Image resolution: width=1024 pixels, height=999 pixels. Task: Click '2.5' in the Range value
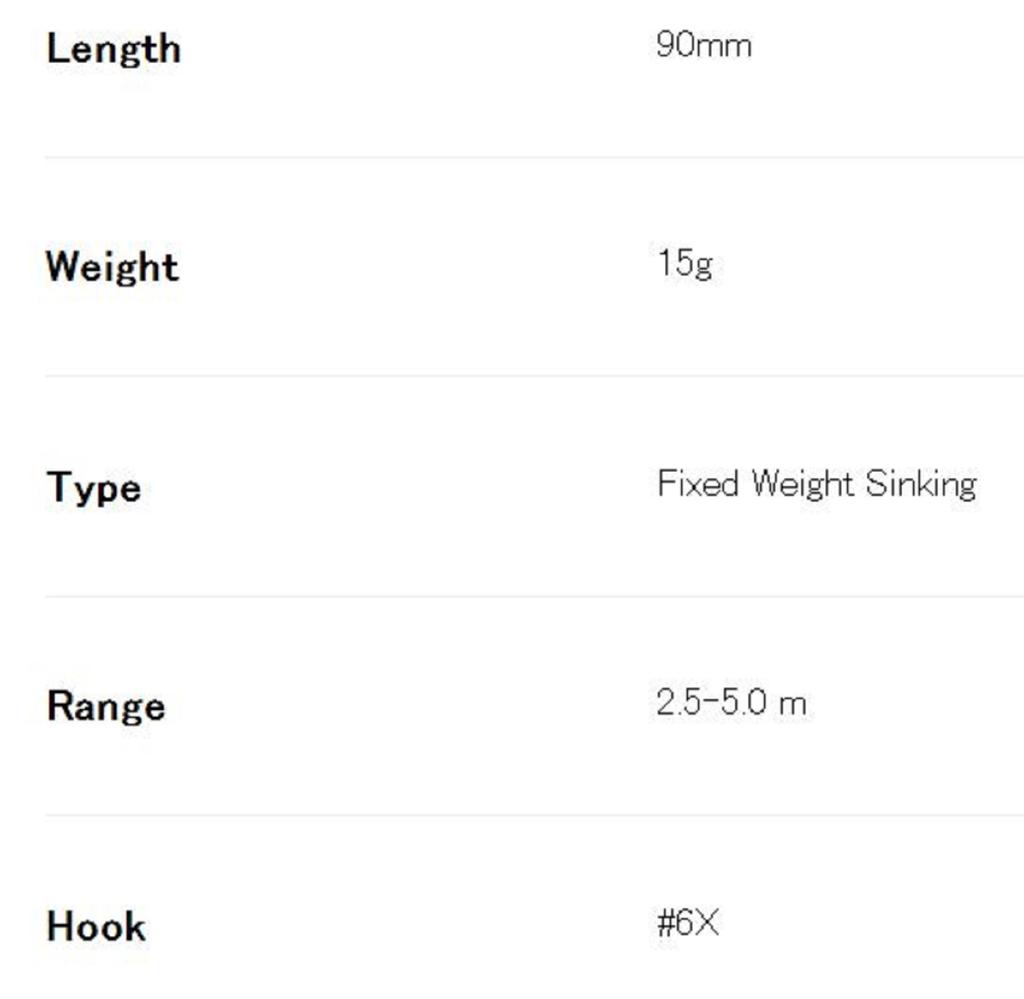[x=680, y=703]
